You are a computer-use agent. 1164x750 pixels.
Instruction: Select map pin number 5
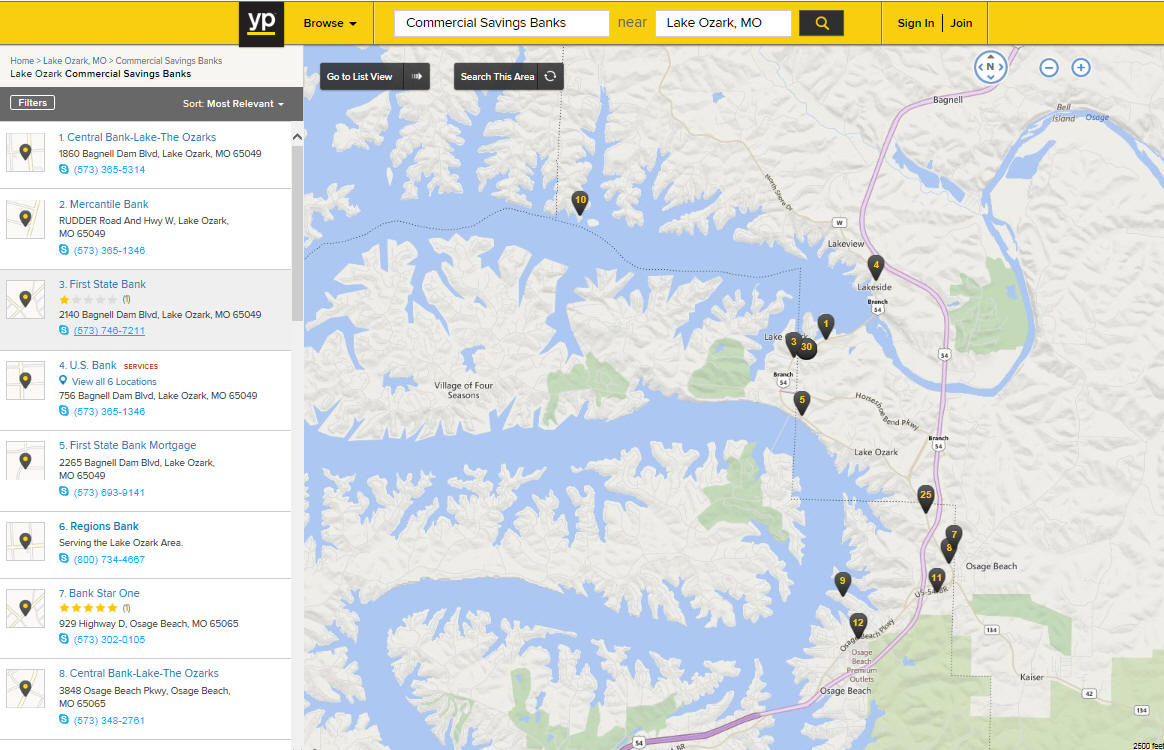802,402
